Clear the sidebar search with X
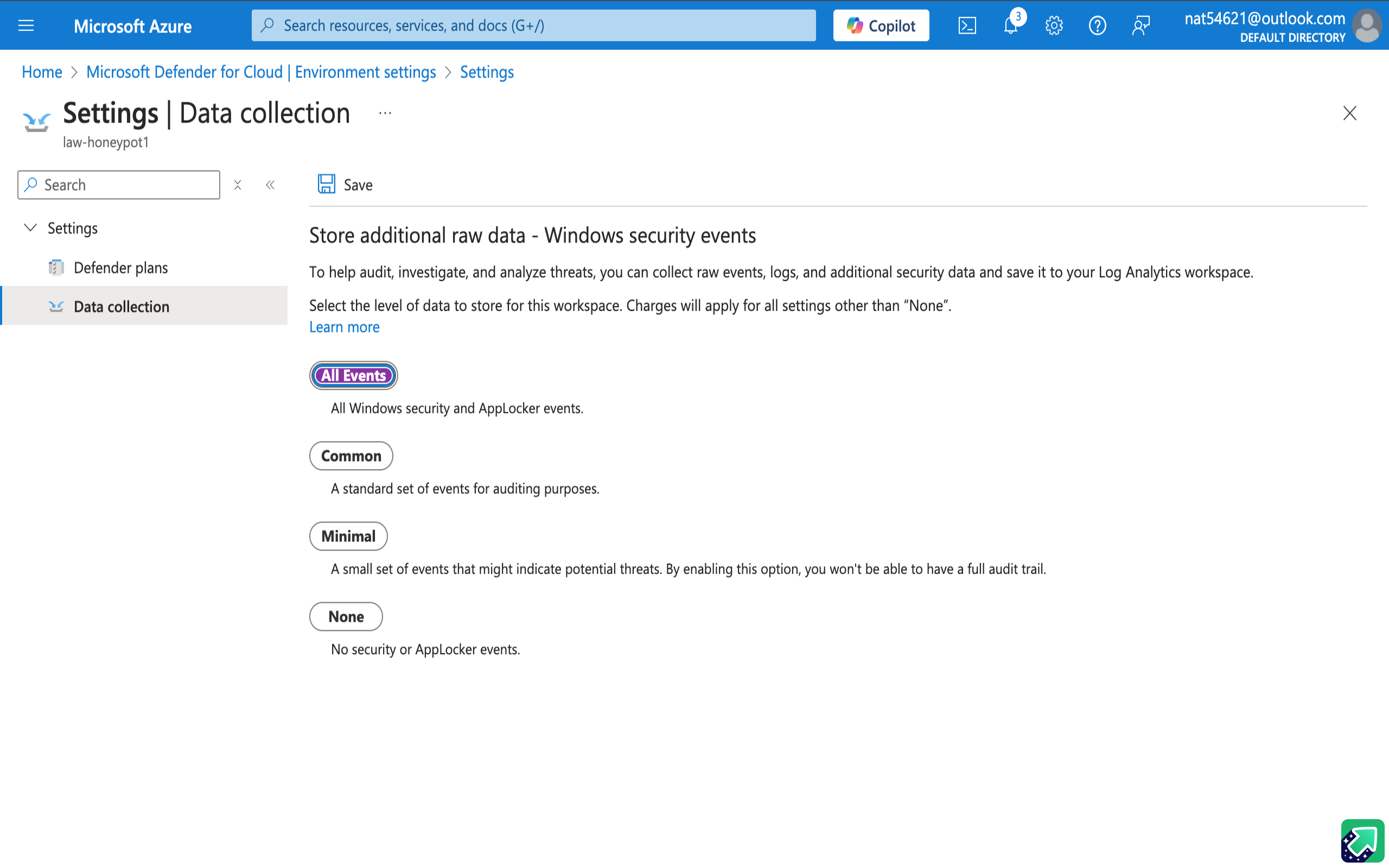 click(x=238, y=185)
